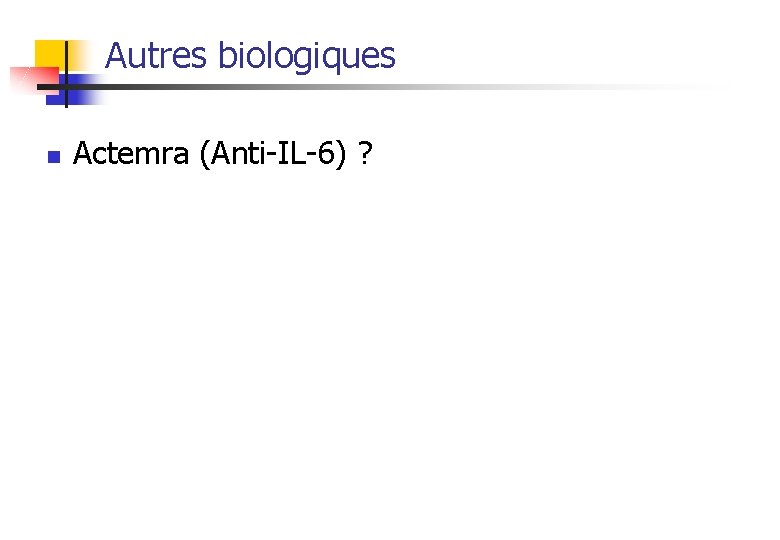
Task: Click the word 'biologiques' in the title
Action: (x=307, y=57)
